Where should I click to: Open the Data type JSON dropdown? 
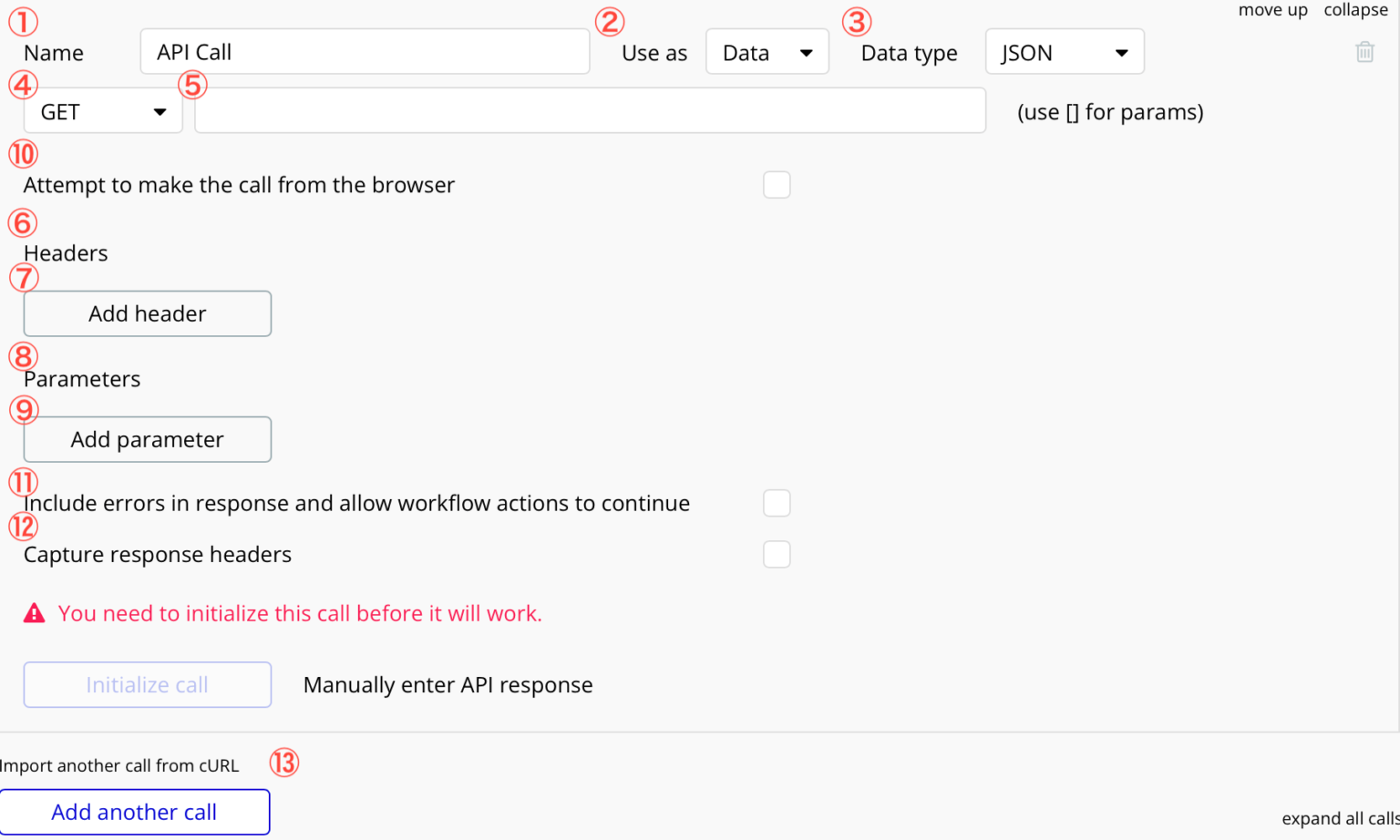1064,52
